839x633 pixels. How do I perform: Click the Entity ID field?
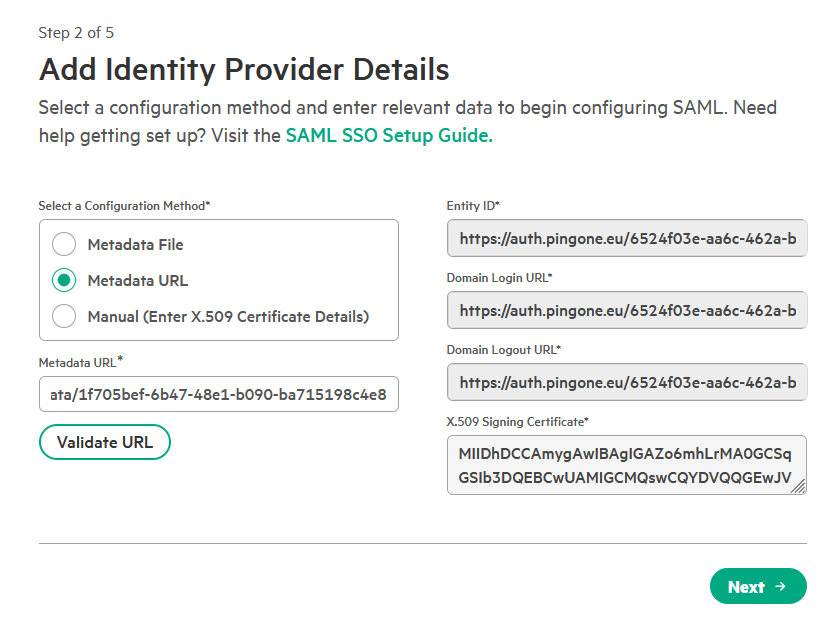tap(626, 239)
